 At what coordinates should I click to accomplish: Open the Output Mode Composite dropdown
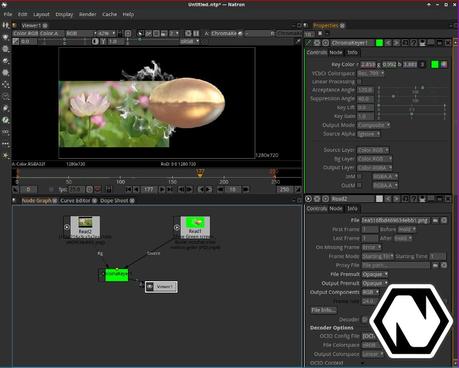coord(373,125)
